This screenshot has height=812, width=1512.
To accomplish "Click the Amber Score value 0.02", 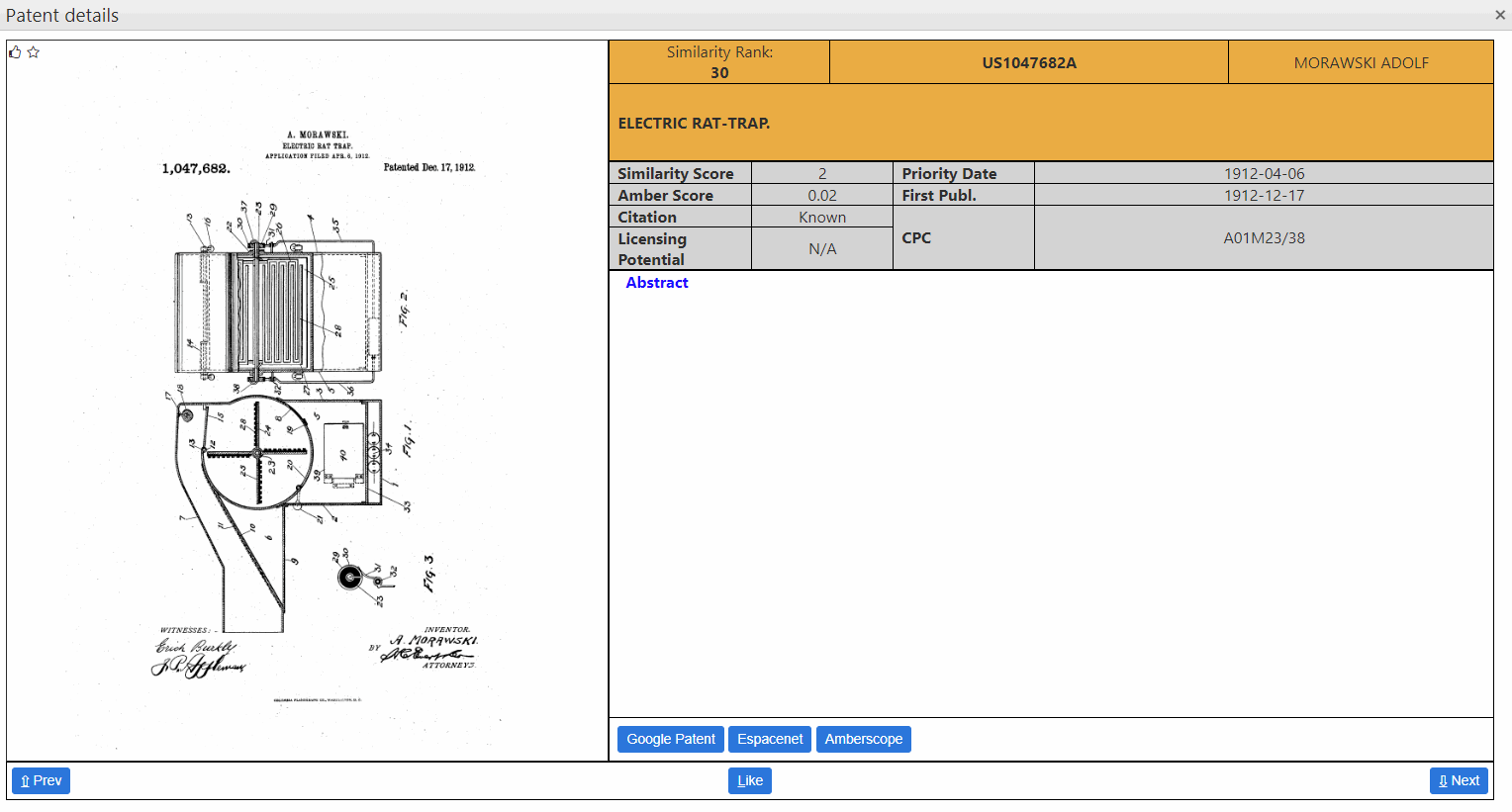I will click(x=822, y=196).
